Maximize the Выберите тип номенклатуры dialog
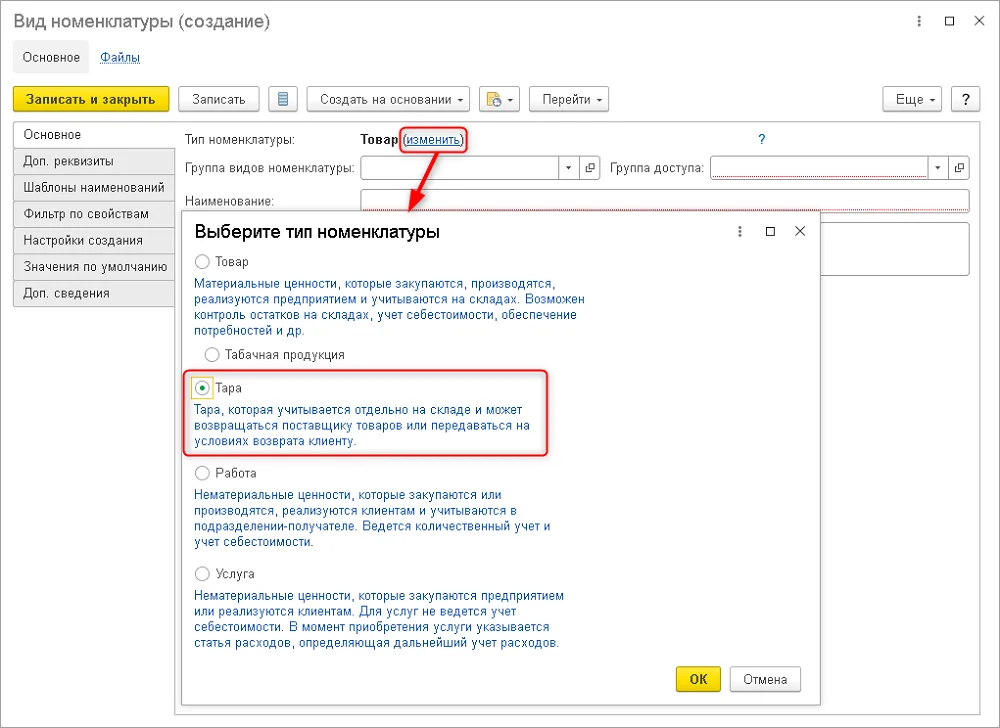The image size is (1000, 728). coord(770,231)
